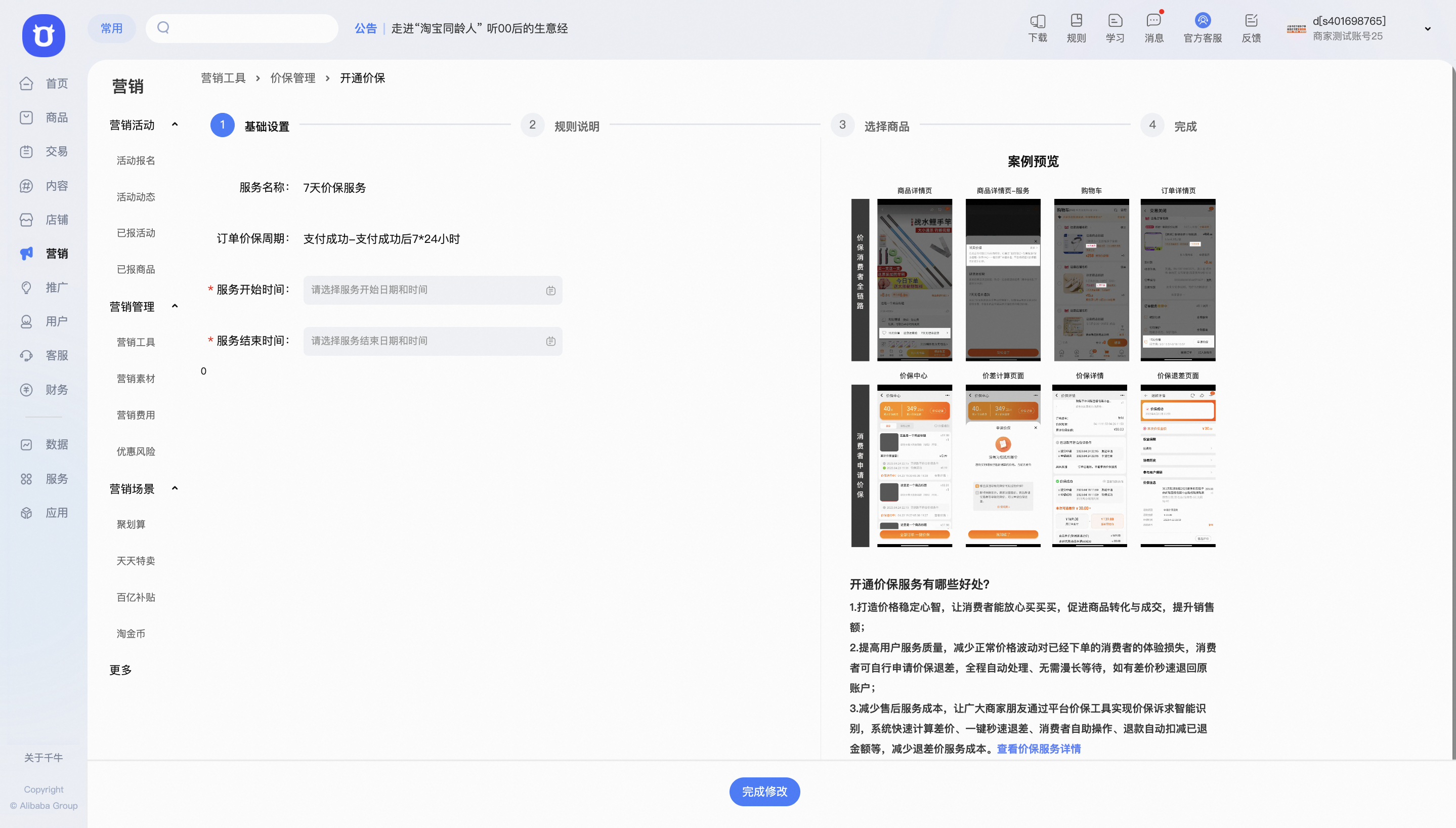Open 营销工具 menu item
This screenshot has height=828, width=1456.
click(x=136, y=342)
